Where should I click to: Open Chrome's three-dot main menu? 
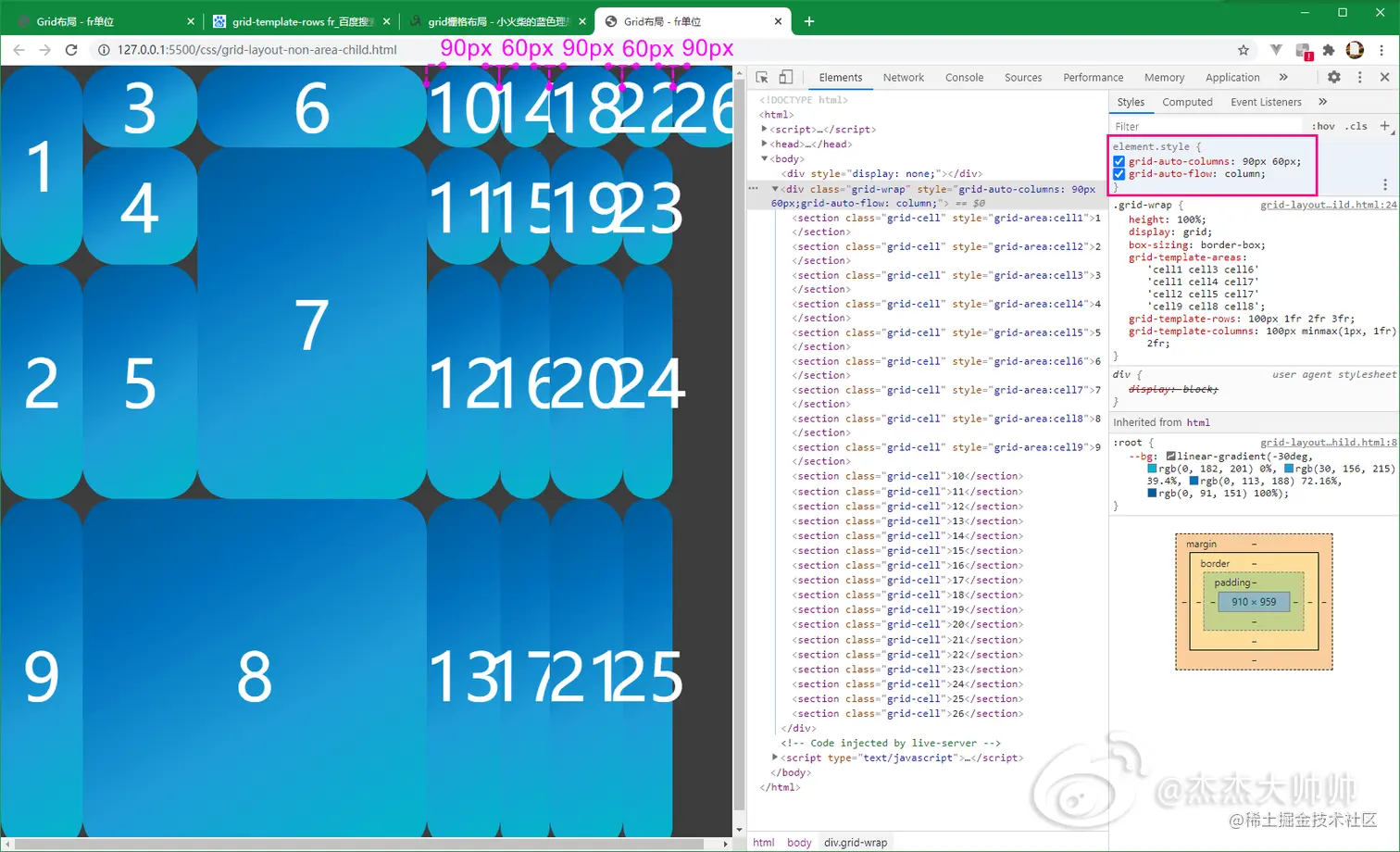(1381, 50)
